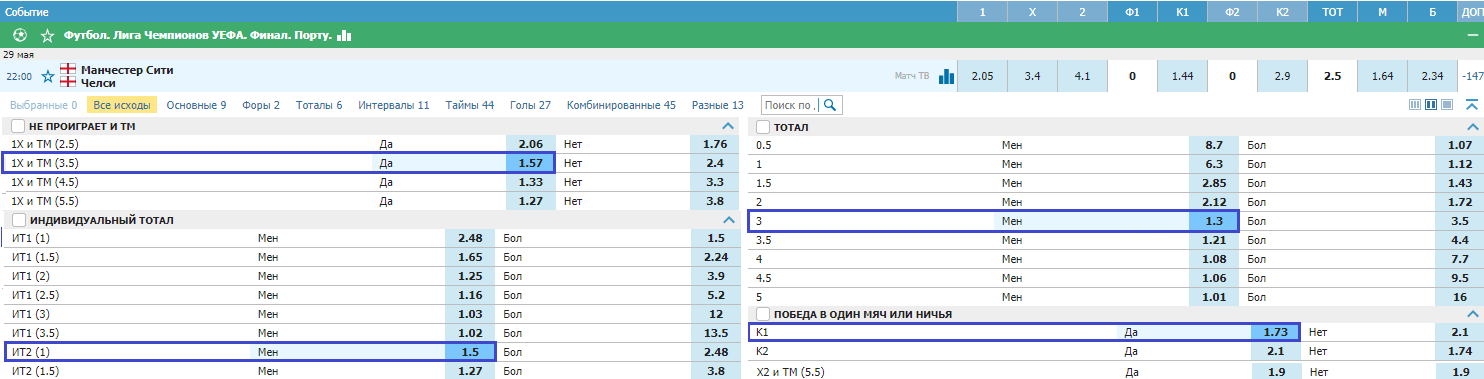This screenshot has width=1484, height=379.
Task: Open the Тоталы 6 tab
Action: pyautogui.click(x=319, y=105)
